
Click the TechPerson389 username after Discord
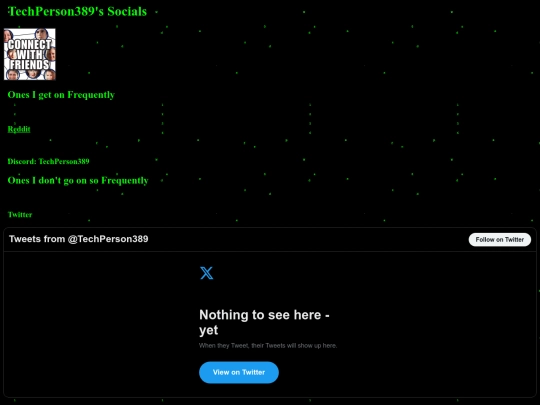tap(64, 161)
